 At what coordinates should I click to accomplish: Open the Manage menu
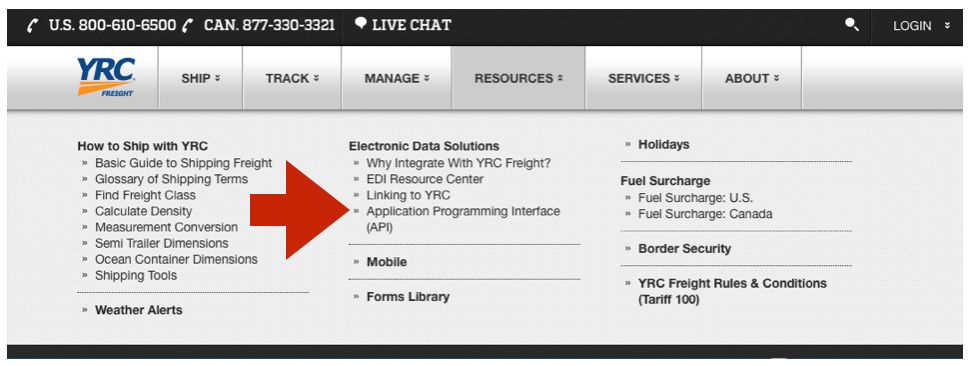[397, 79]
